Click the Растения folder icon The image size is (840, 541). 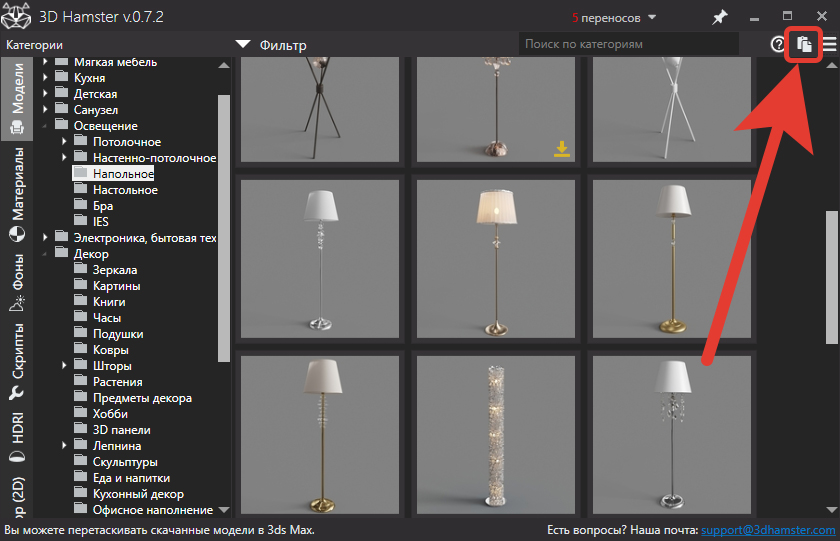80,381
